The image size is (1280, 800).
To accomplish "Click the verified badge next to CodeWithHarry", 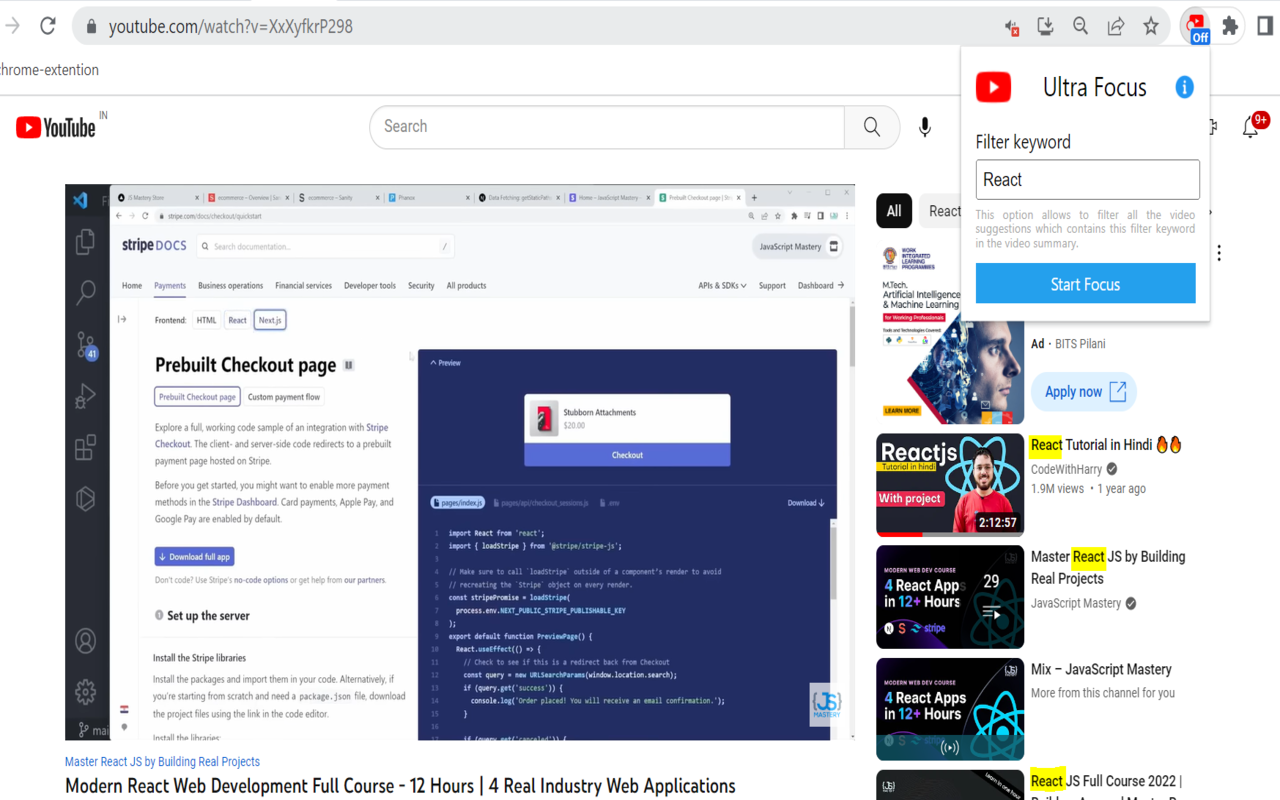I will click(x=1112, y=468).
